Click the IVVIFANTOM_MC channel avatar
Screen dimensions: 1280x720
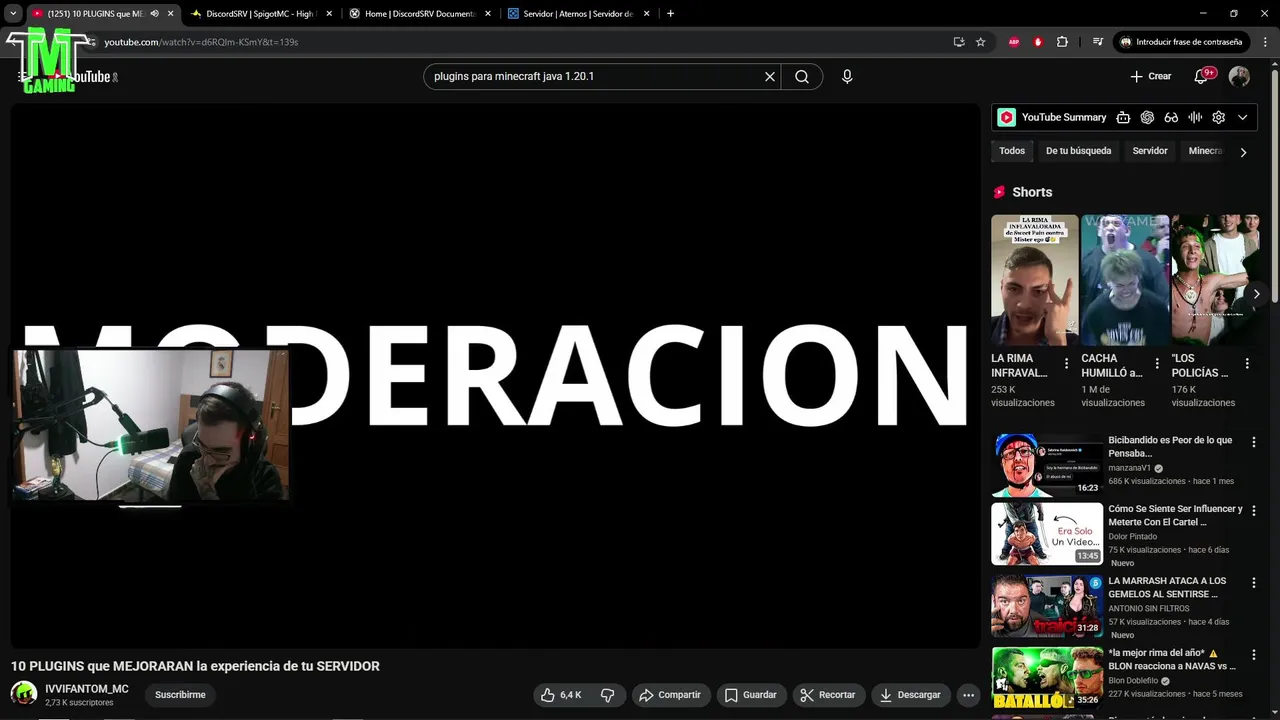24,694
